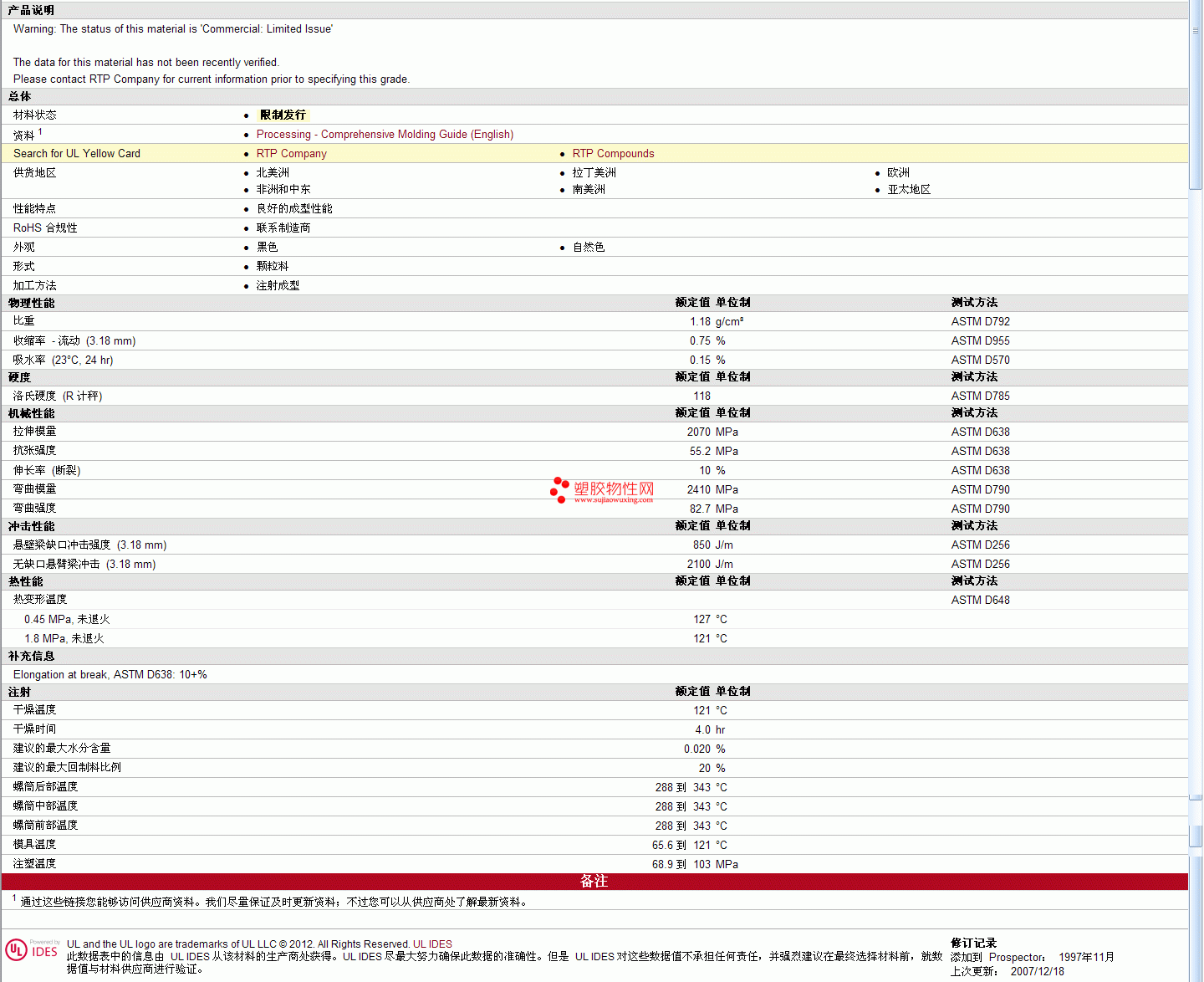Click the 颗粒料 form value
The image size is (1204, 982).
273,267
